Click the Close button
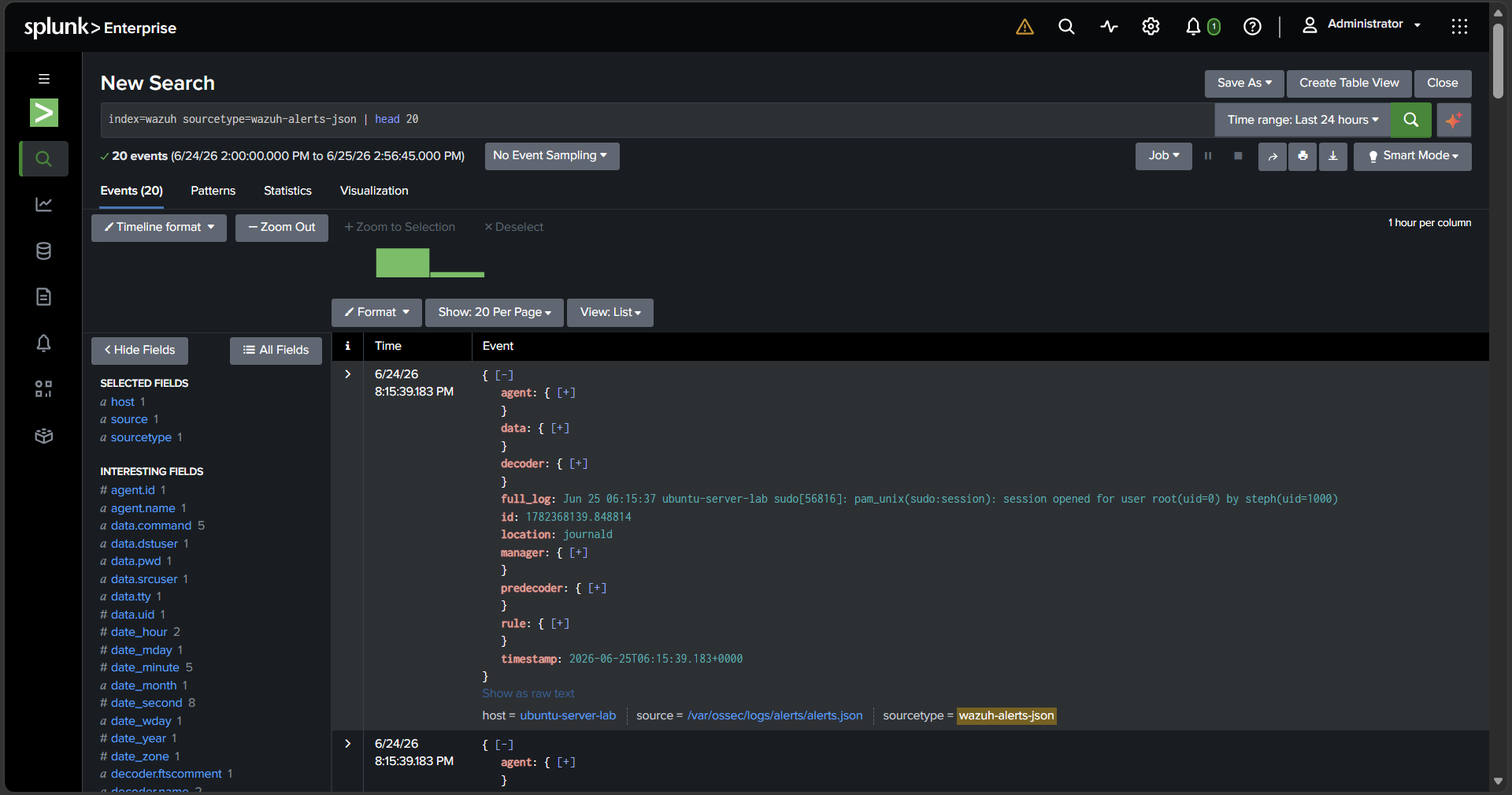 tap(1443, 83)
